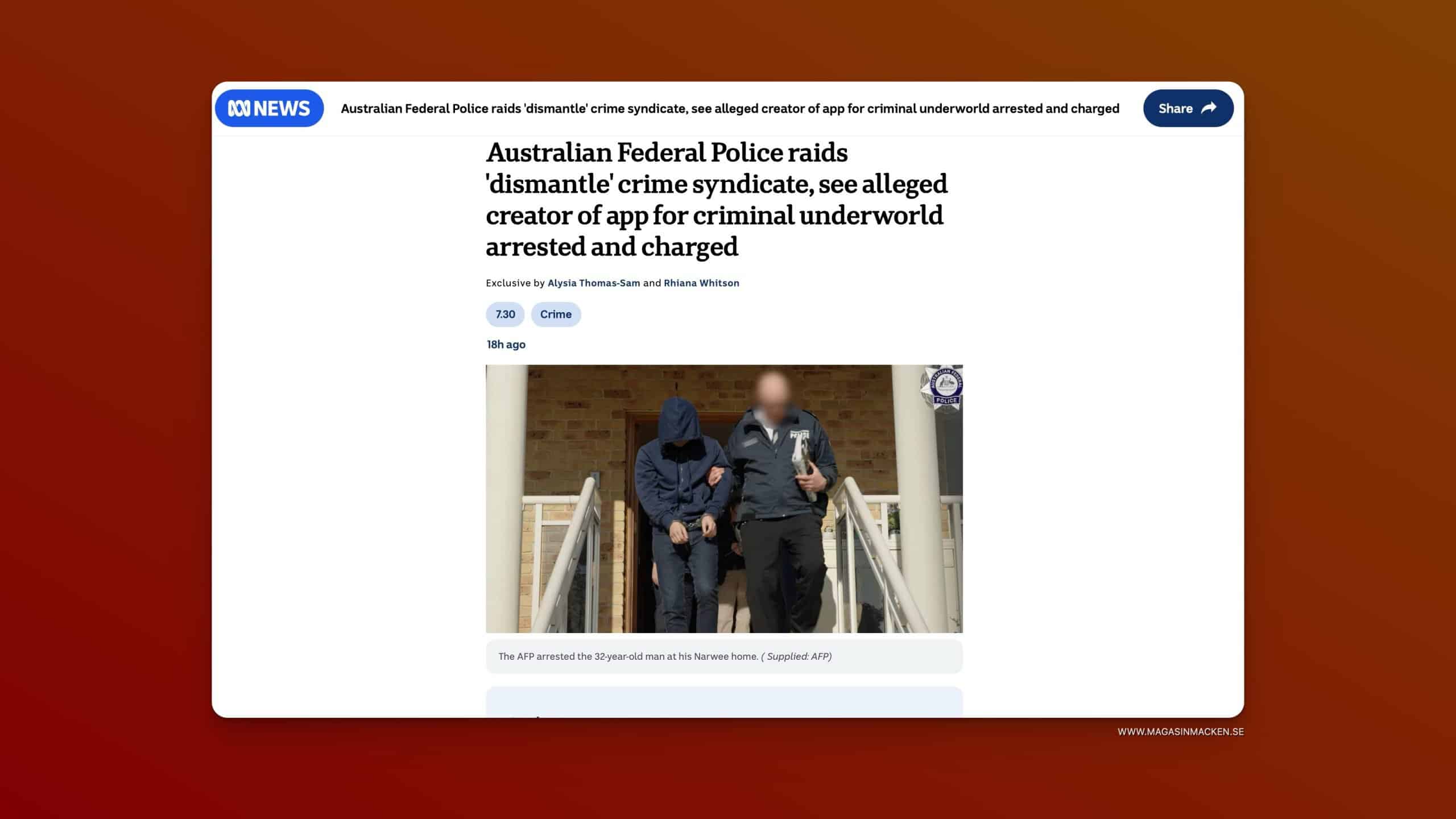Open author Rhiana Whitson's profile link

[701, 283]
